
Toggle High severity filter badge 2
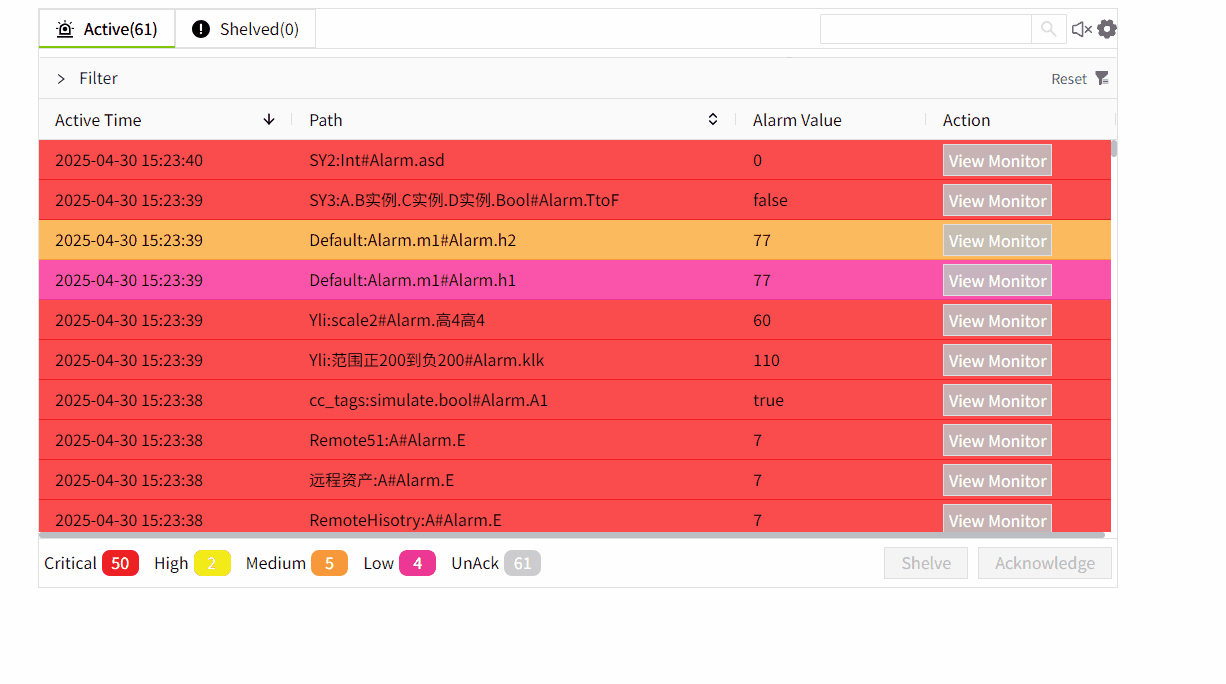click(x=211, y=563)
